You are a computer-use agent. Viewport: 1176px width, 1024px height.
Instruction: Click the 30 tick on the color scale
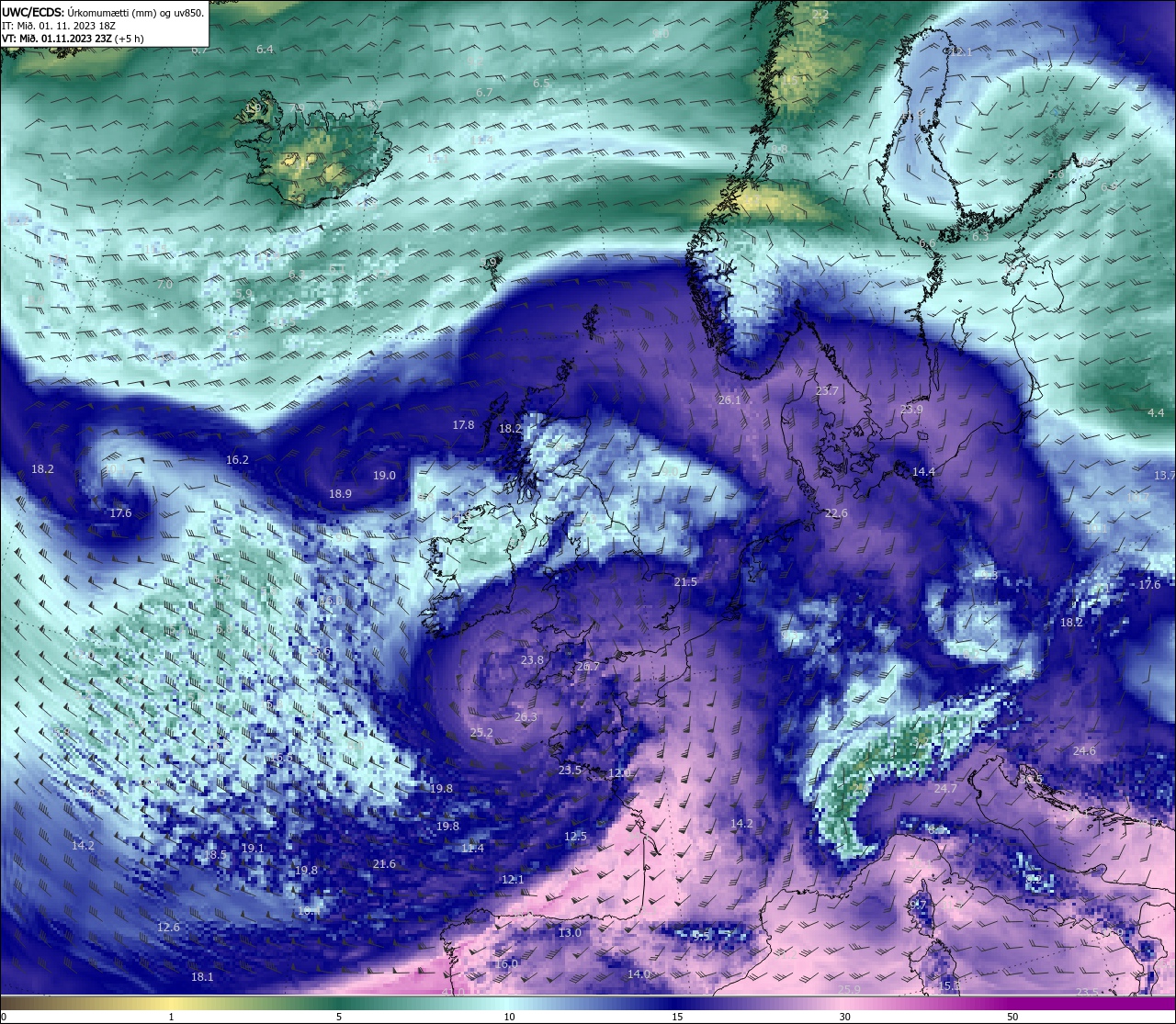pyautogui.click(x=844, y=1017)
